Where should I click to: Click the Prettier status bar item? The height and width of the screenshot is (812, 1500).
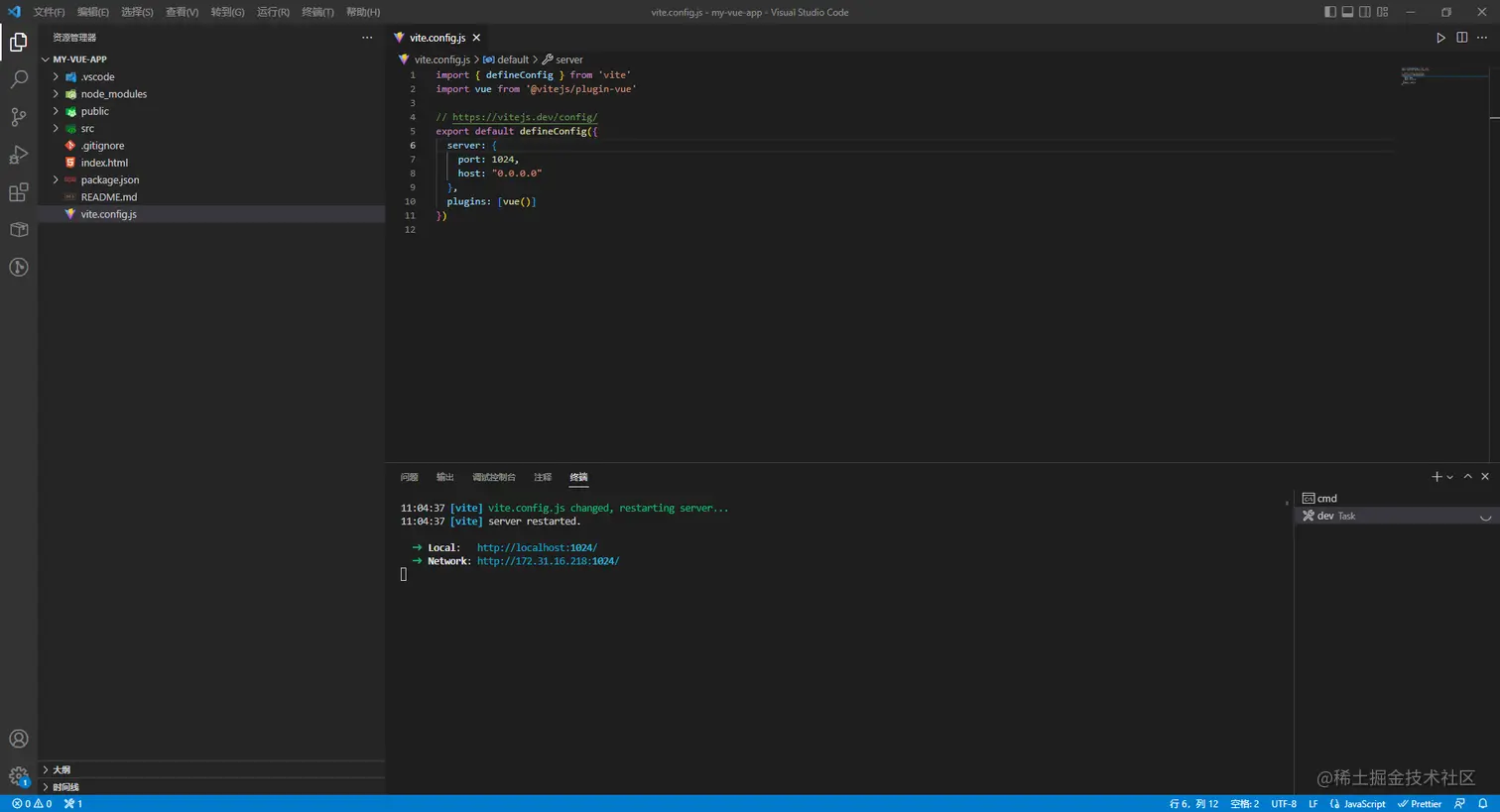click(x=1420, y=804)
